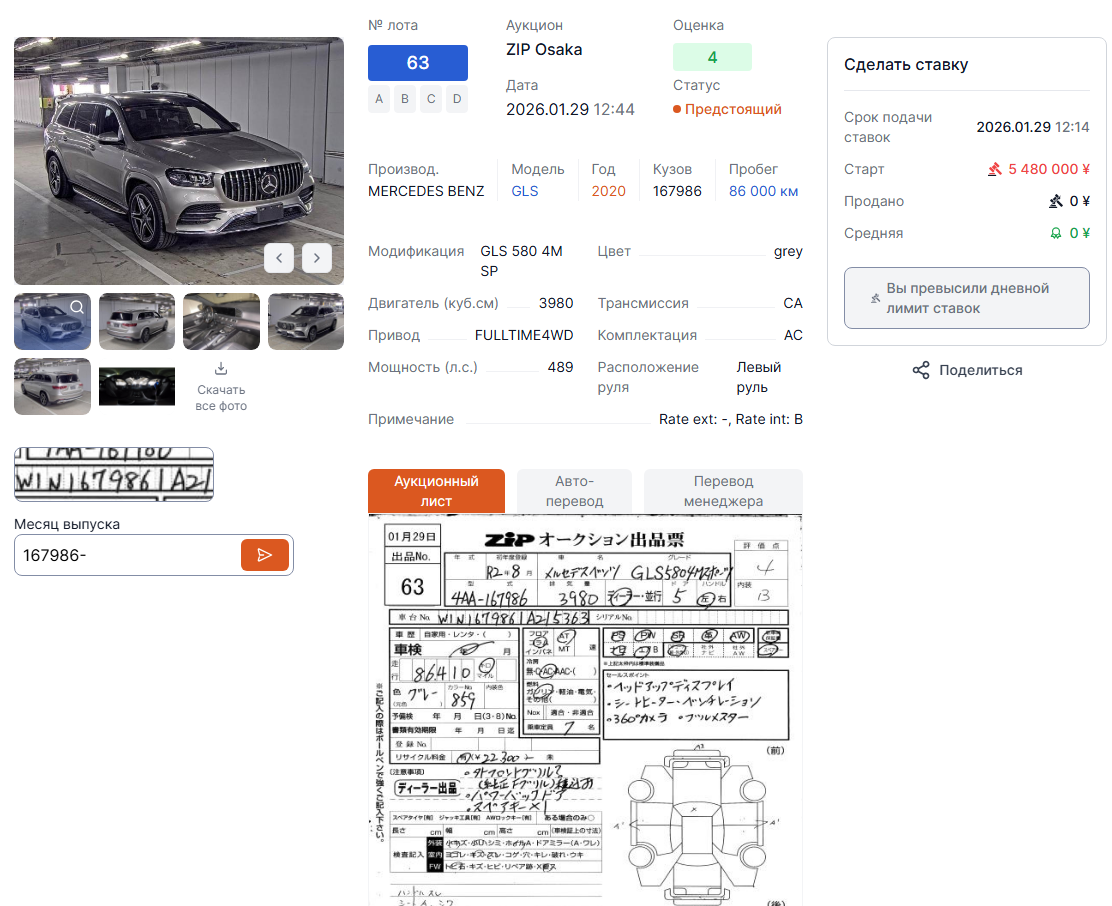The image size is (1112, 906).
Task: Click the daily bid limit exceeded button
Action: (966, 298)
